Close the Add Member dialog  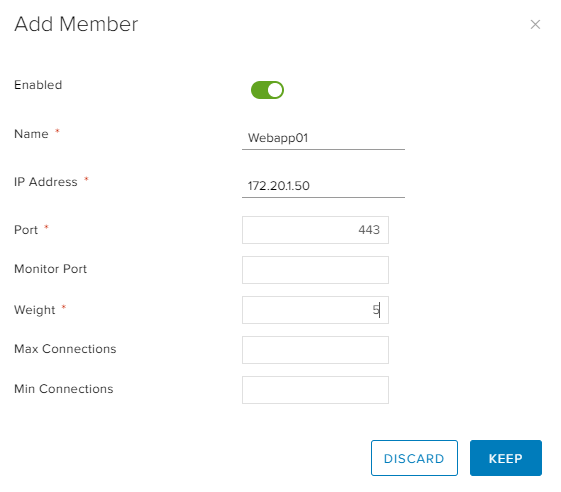pos(535,24)
